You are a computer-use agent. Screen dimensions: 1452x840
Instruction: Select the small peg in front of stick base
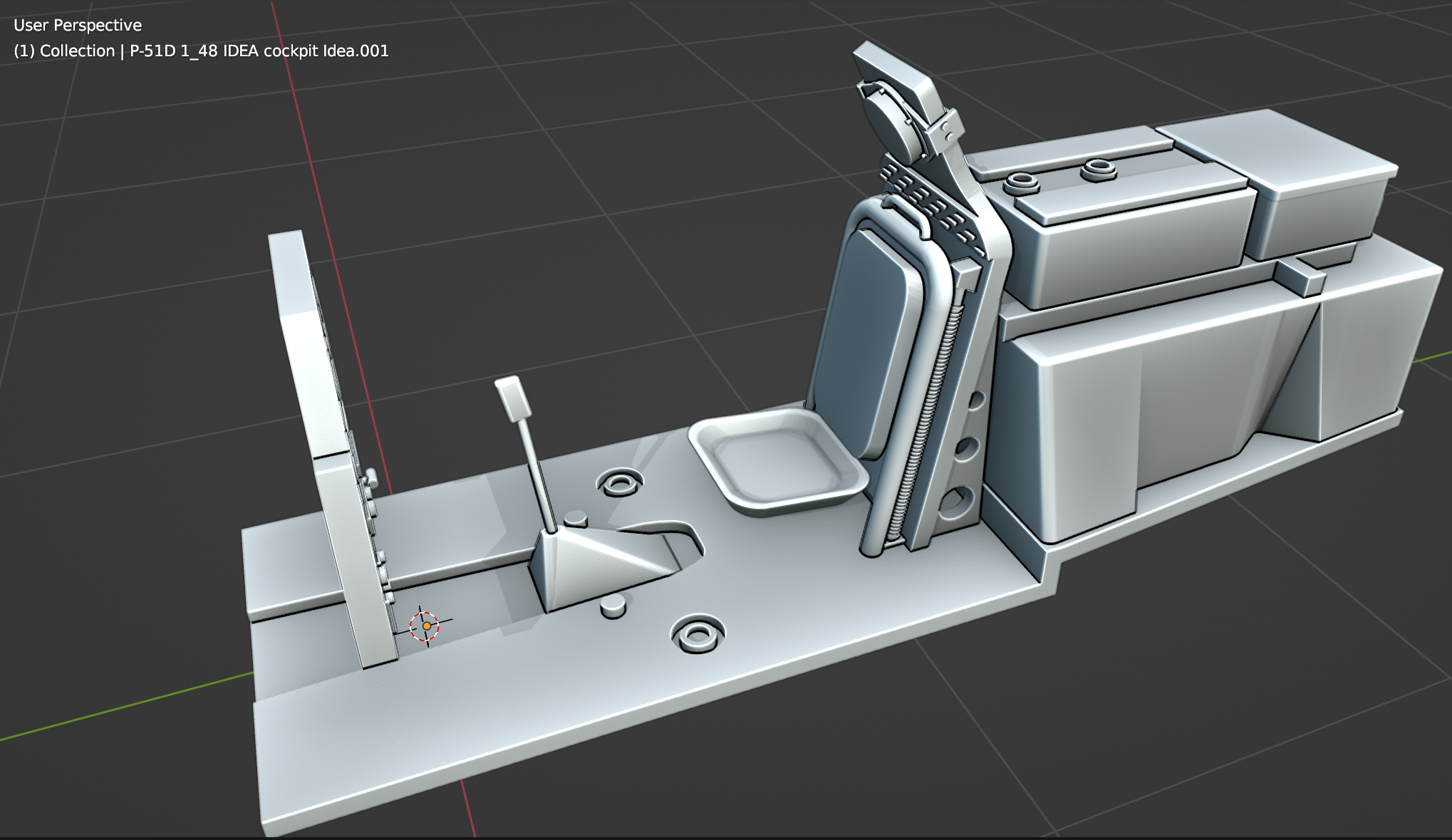point(613,606)
